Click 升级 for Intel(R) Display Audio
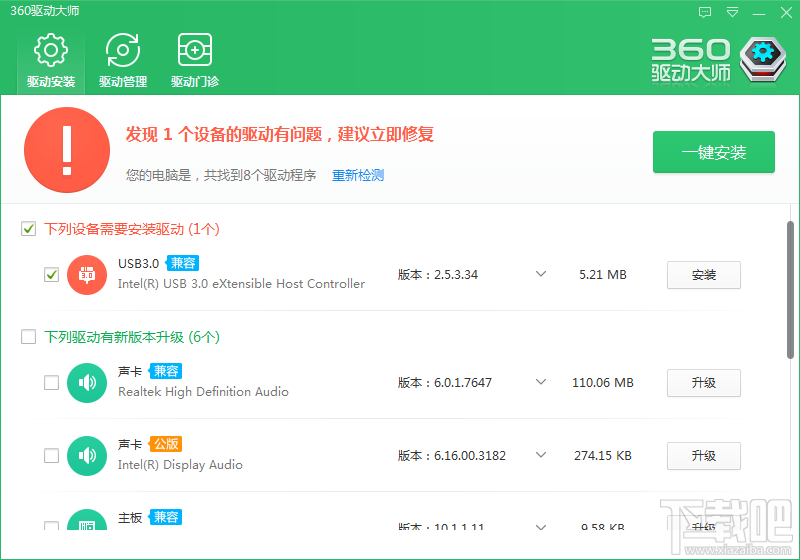 pos(704,455)
